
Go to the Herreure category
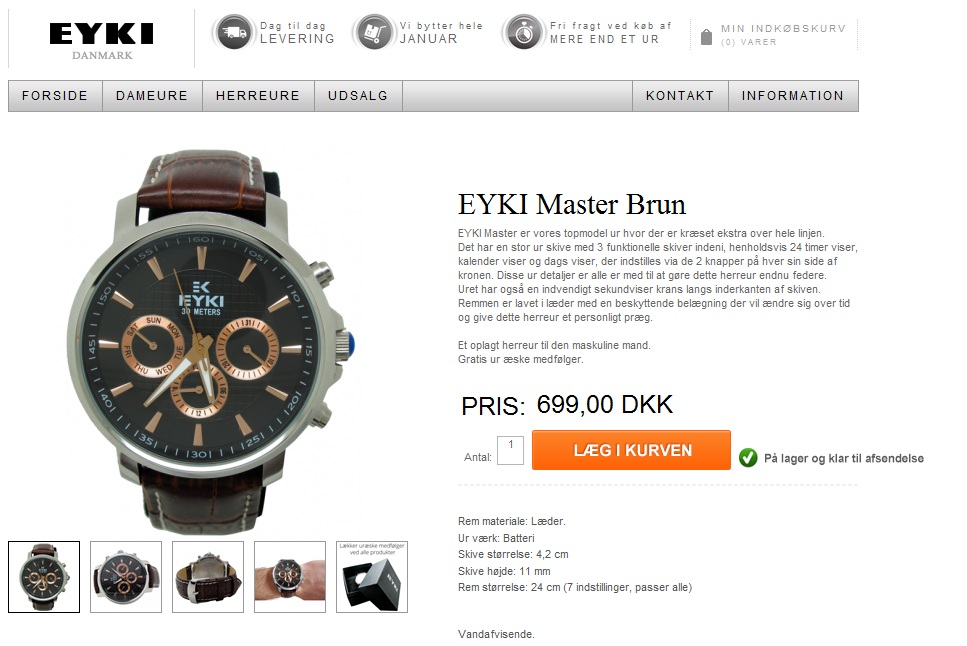point(258,96)
